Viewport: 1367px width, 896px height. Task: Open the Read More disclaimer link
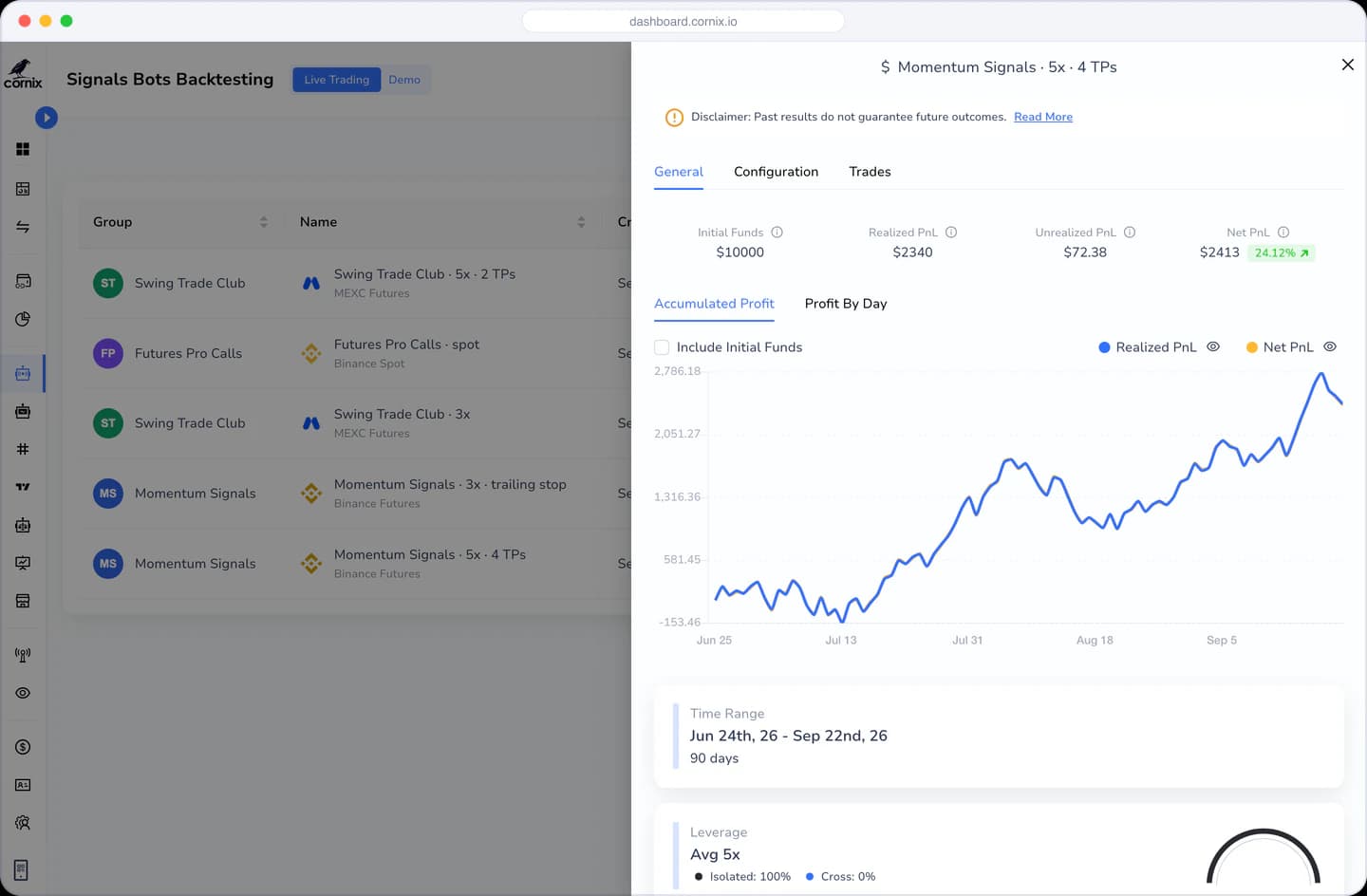coord(1043,117)
